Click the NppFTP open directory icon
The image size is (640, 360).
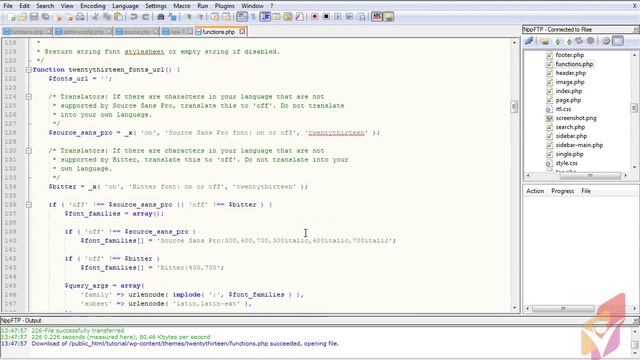click(544, 41)
